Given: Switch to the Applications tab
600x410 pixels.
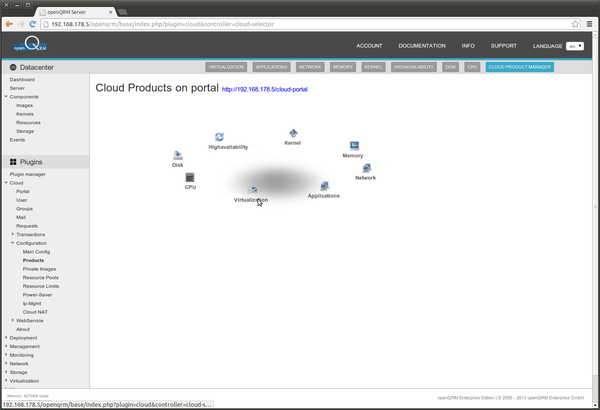Looking at the screenshot, I should 271,67.
